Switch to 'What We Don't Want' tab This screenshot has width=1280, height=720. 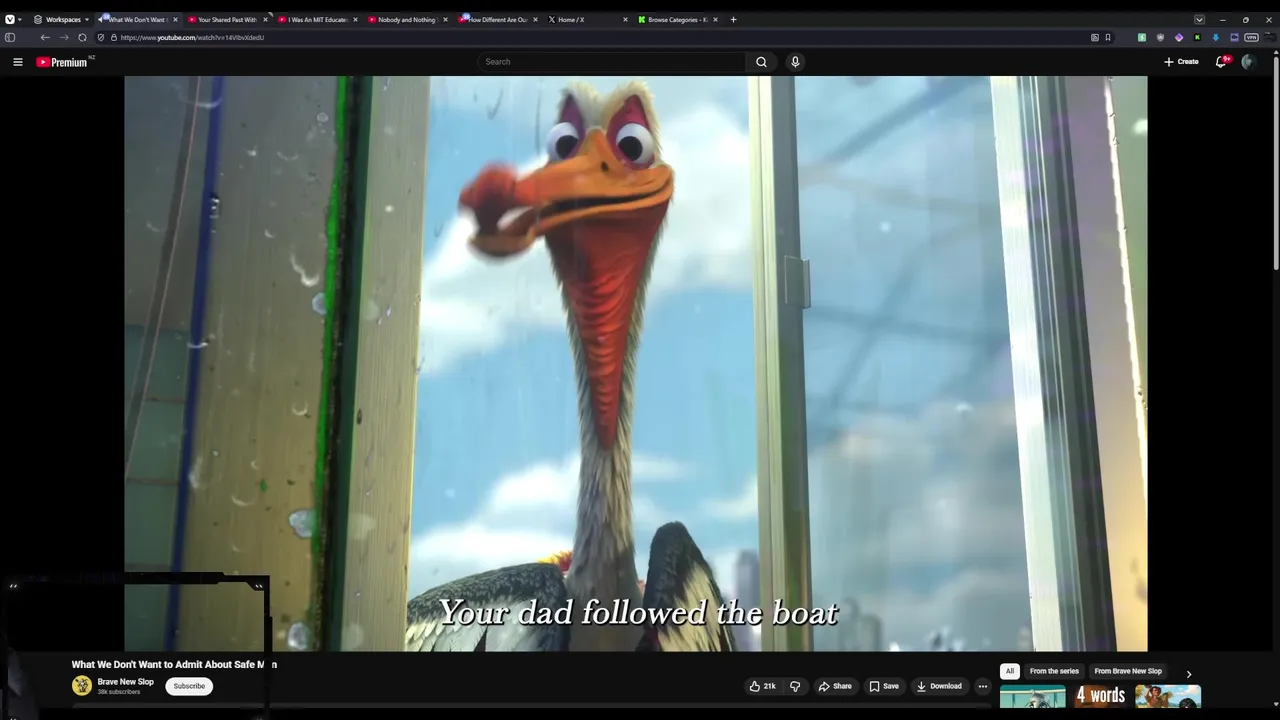(x=137, y=19)
